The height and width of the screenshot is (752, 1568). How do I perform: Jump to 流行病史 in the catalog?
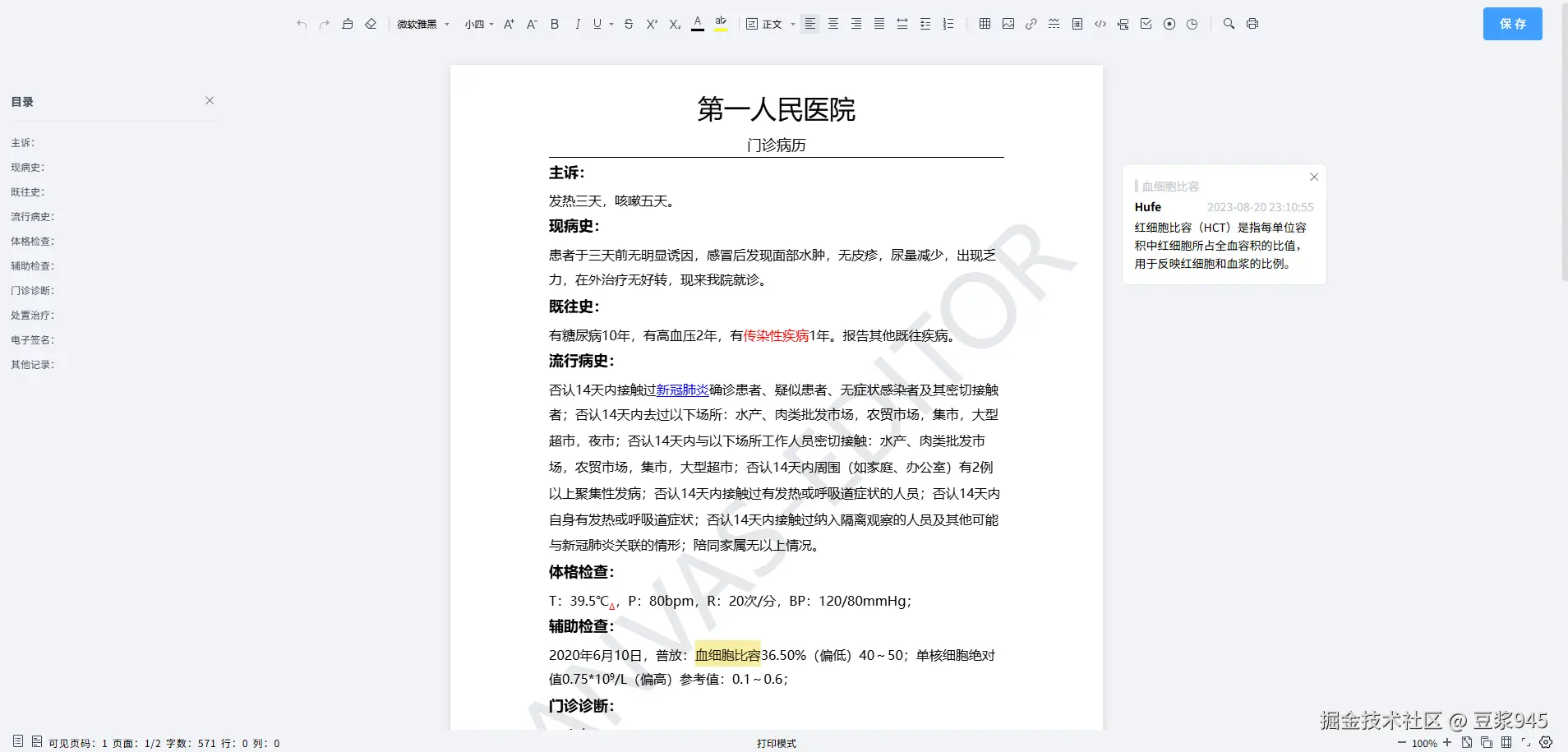[33, 217]
